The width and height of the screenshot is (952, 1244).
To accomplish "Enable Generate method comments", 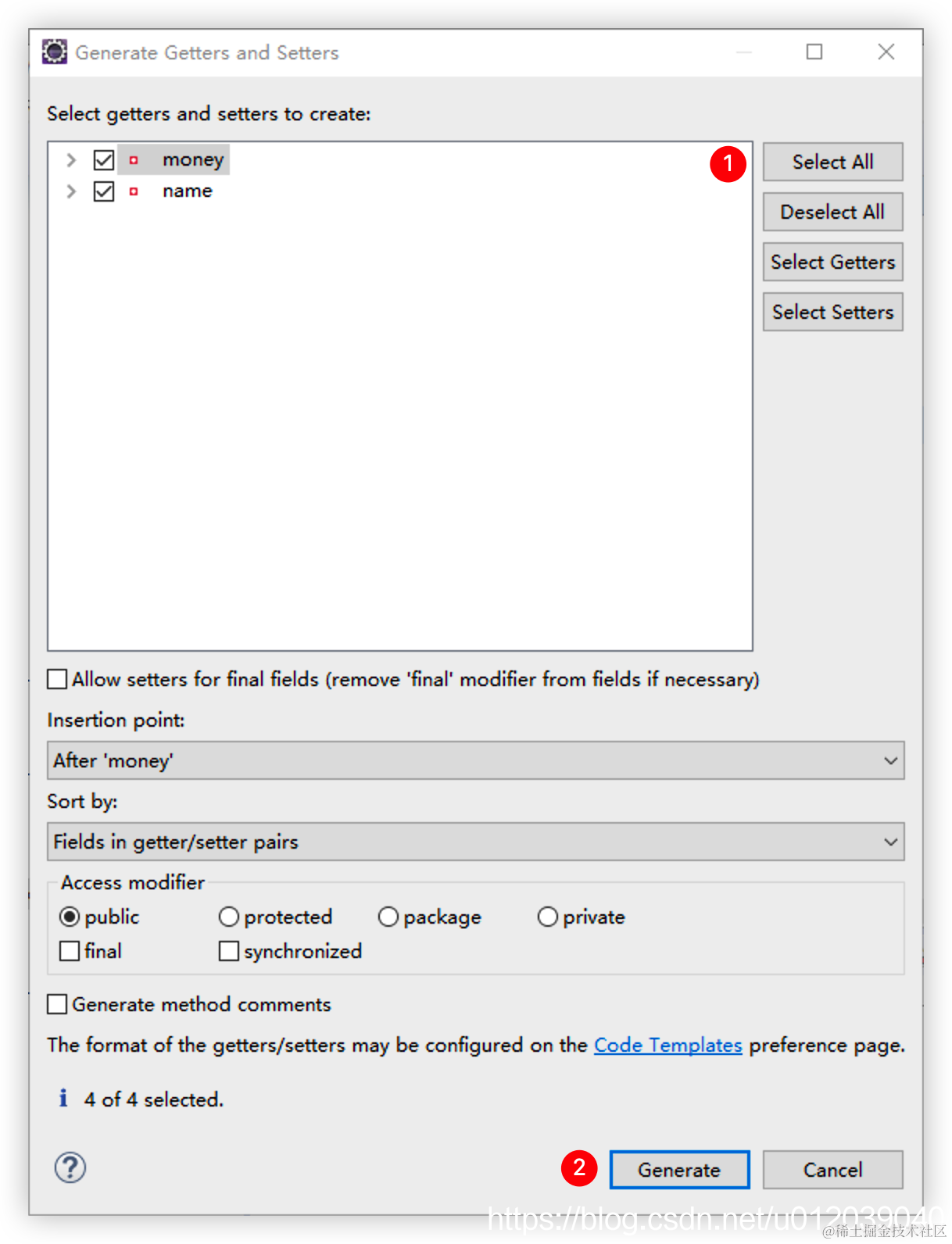I will pyautogui.click(x=57, y=1004).
